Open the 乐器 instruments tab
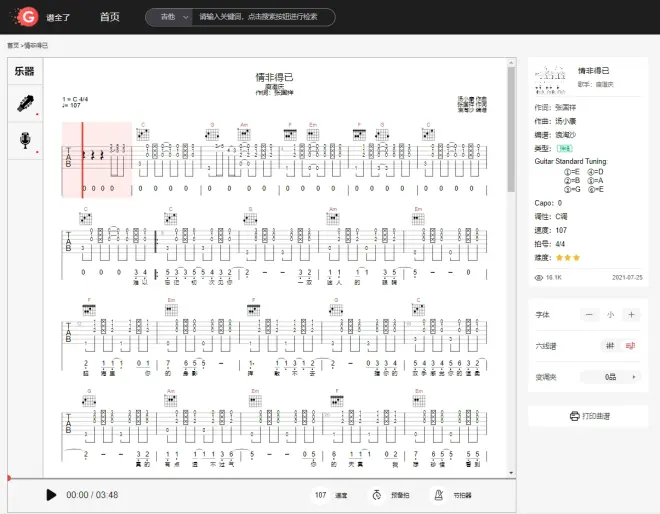The image size is (660, 514). [24, 71]
